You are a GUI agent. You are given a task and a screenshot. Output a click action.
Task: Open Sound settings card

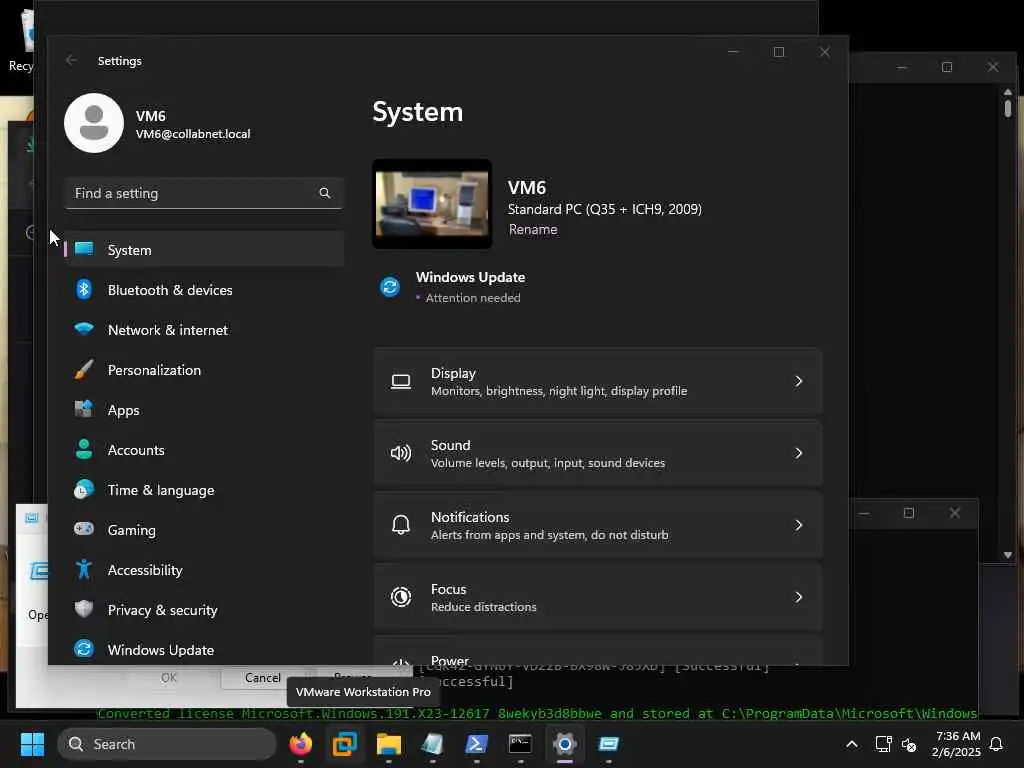(x=598, y=453)
